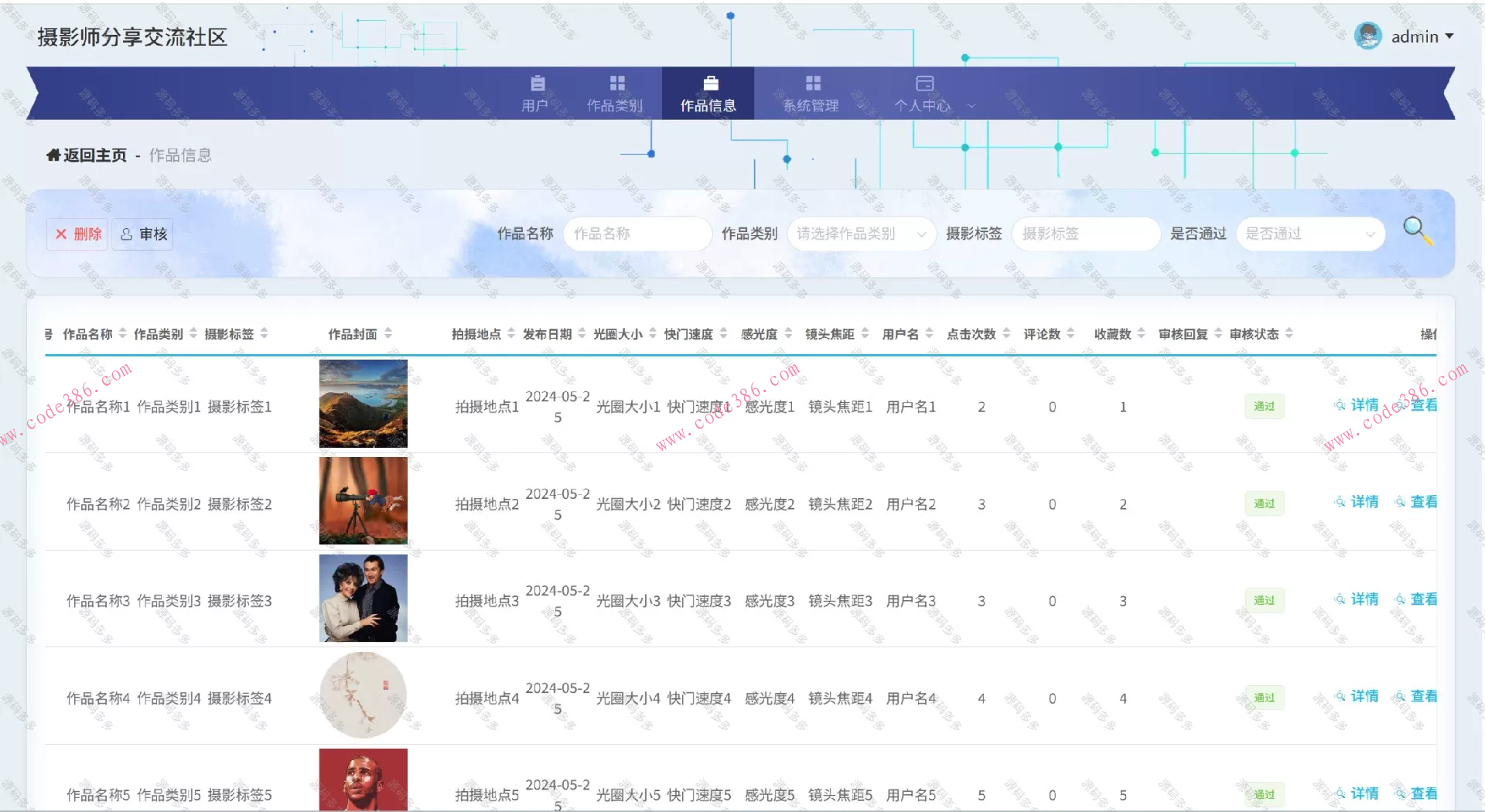Click the 系统管理 grid icon
Image resolution: width=1485 pixels, height=812 pixels.
(813, 84)
